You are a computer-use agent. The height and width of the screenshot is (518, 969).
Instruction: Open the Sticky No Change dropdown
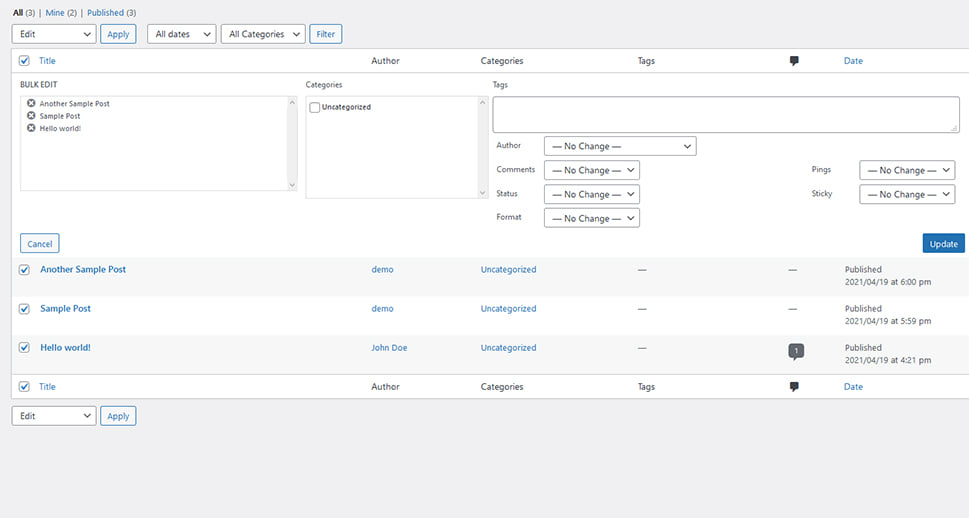pos(907,194)
